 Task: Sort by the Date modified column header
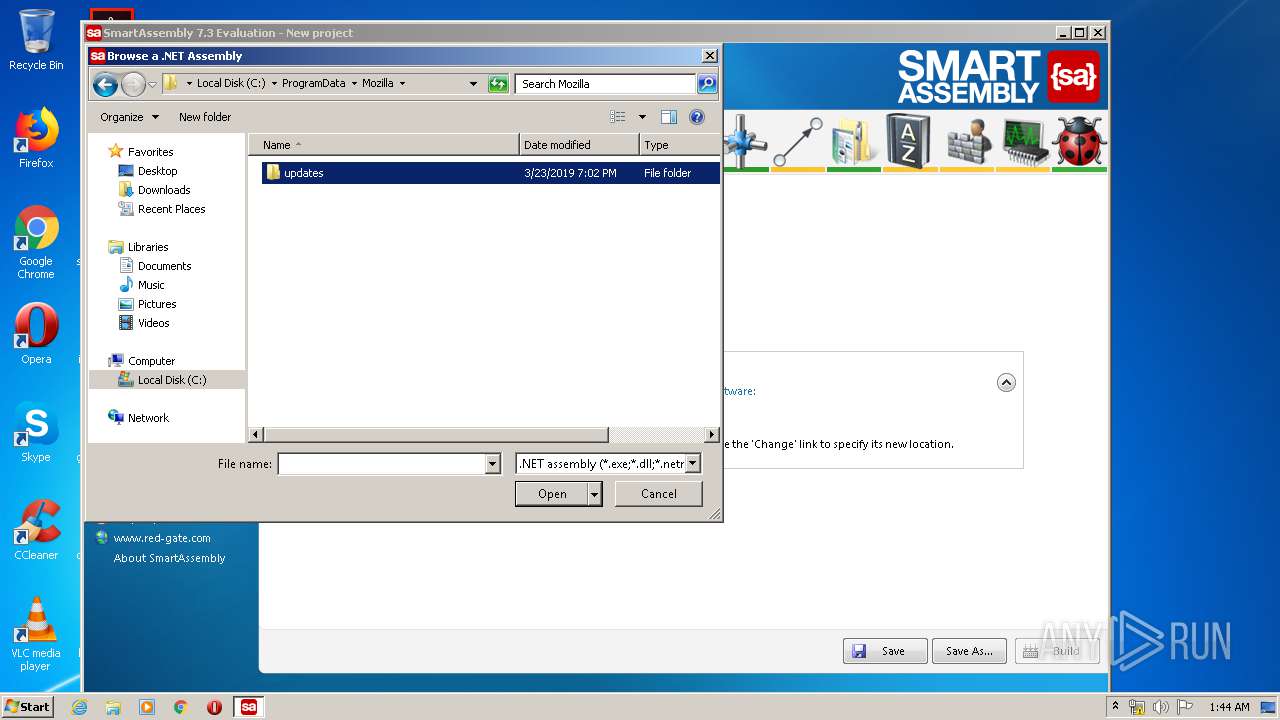[x=579, y=145]
